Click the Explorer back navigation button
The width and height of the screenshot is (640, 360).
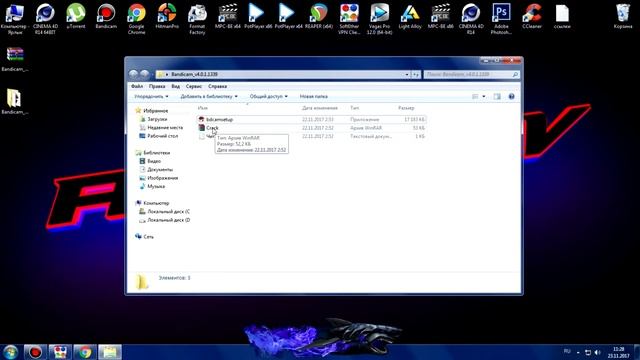(x=133, y=74)
